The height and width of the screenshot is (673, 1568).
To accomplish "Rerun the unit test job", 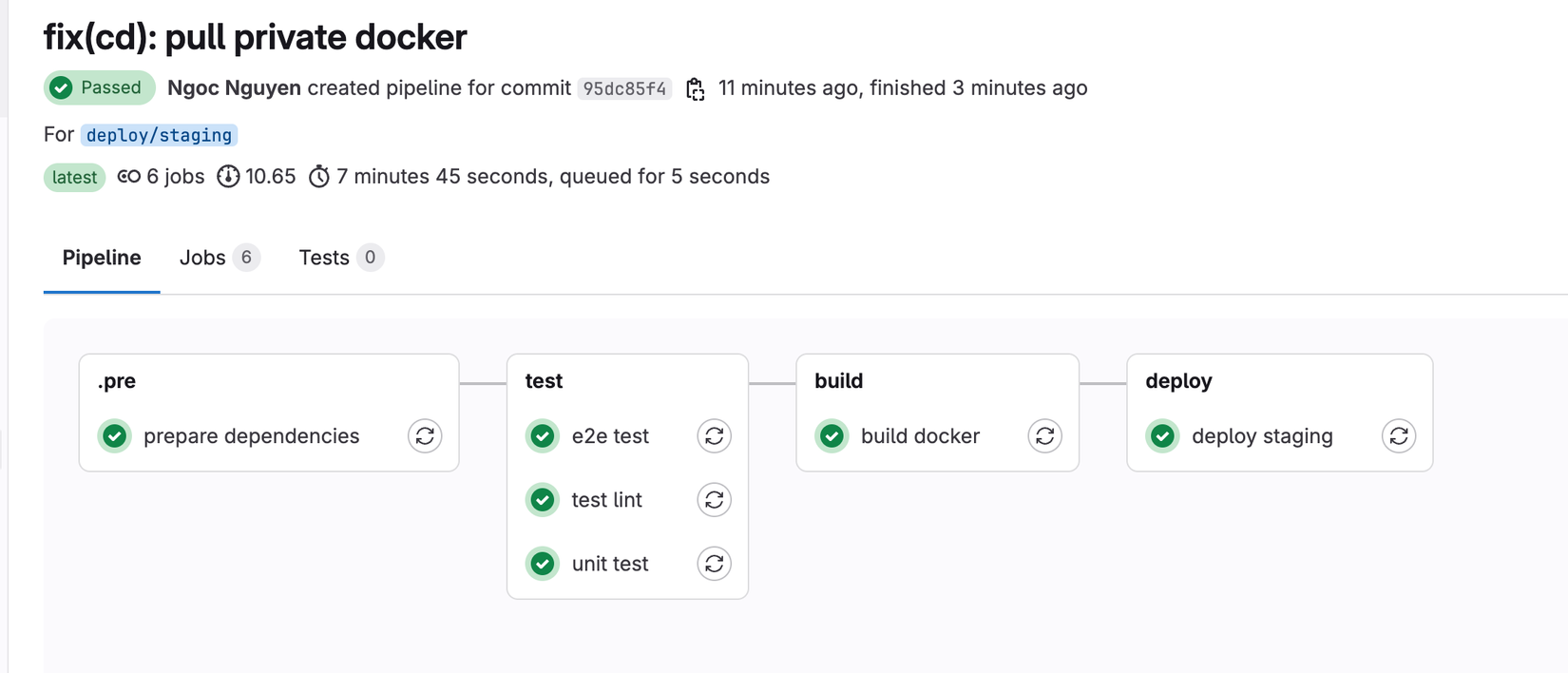I will tap(714, 564).
